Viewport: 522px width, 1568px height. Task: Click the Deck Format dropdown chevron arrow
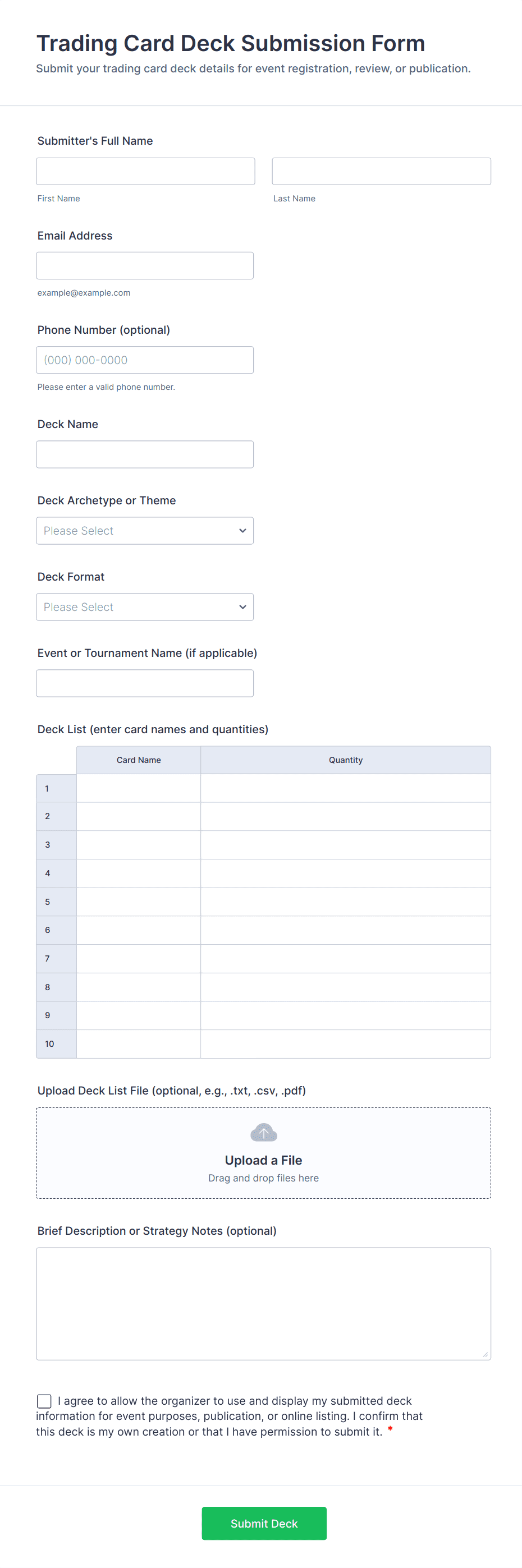click(x=242, y=607)
